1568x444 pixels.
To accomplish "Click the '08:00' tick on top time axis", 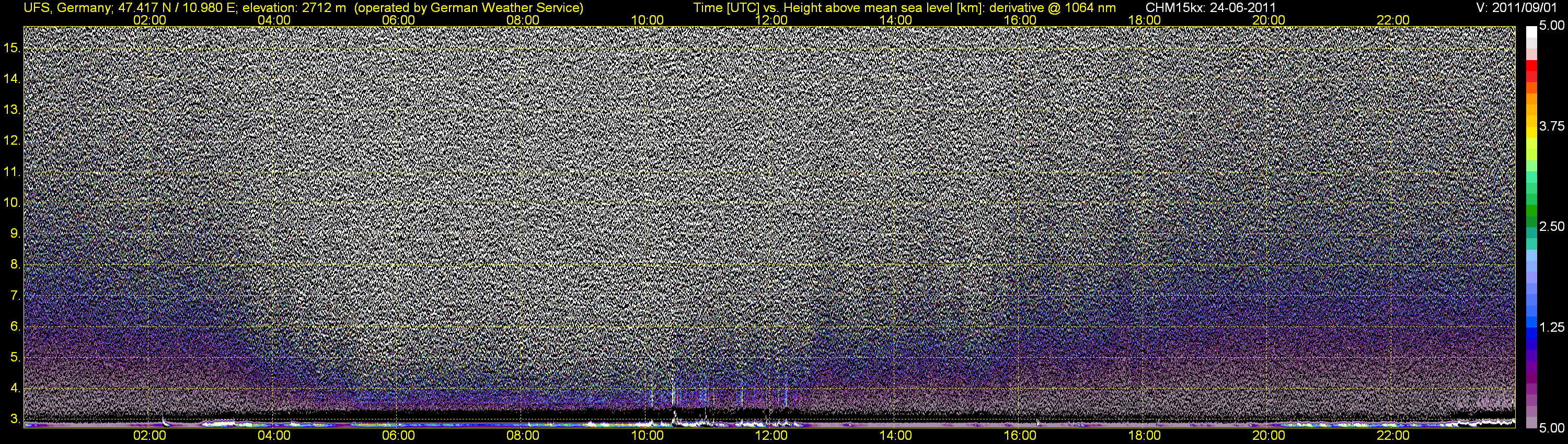I will click(x=523, y=20).
